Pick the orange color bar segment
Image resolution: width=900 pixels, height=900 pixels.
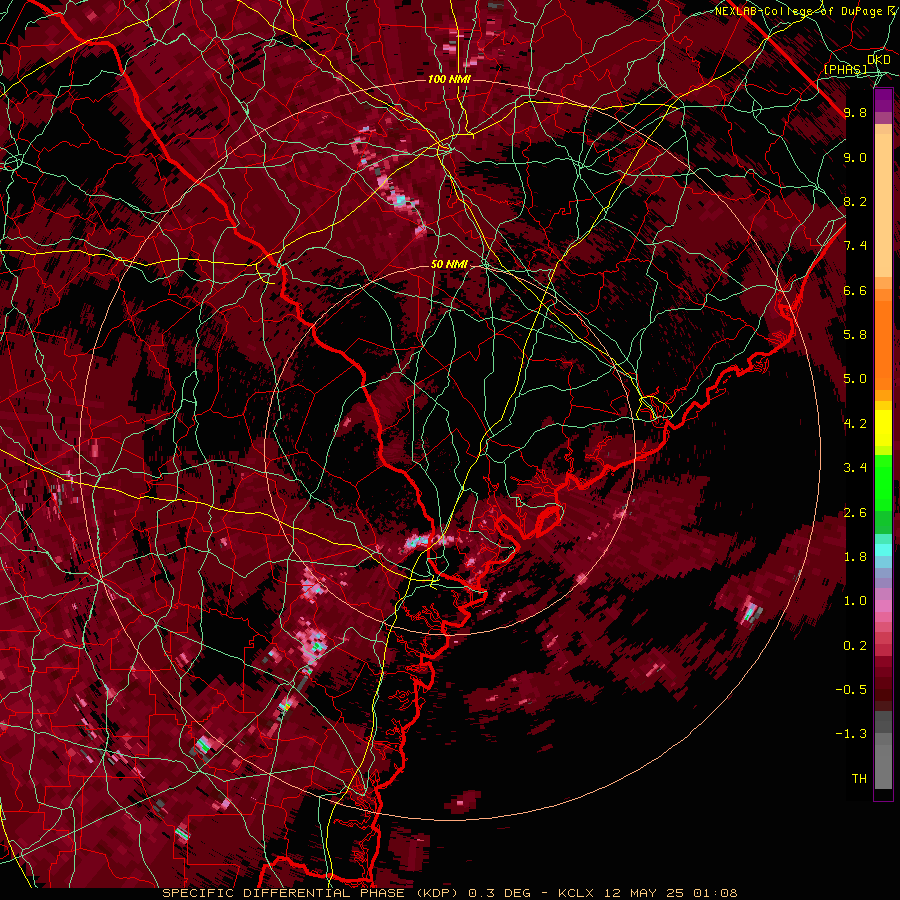(883, 346)
